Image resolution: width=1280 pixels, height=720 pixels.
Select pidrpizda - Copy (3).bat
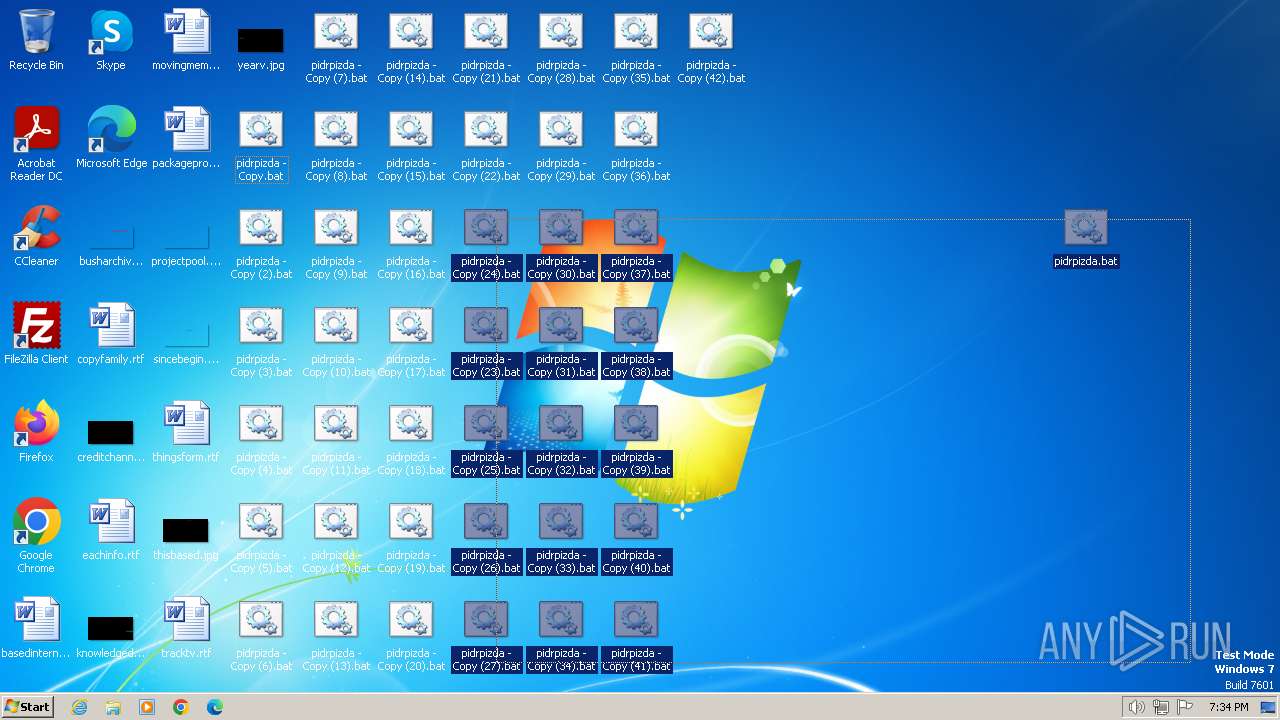261,341
